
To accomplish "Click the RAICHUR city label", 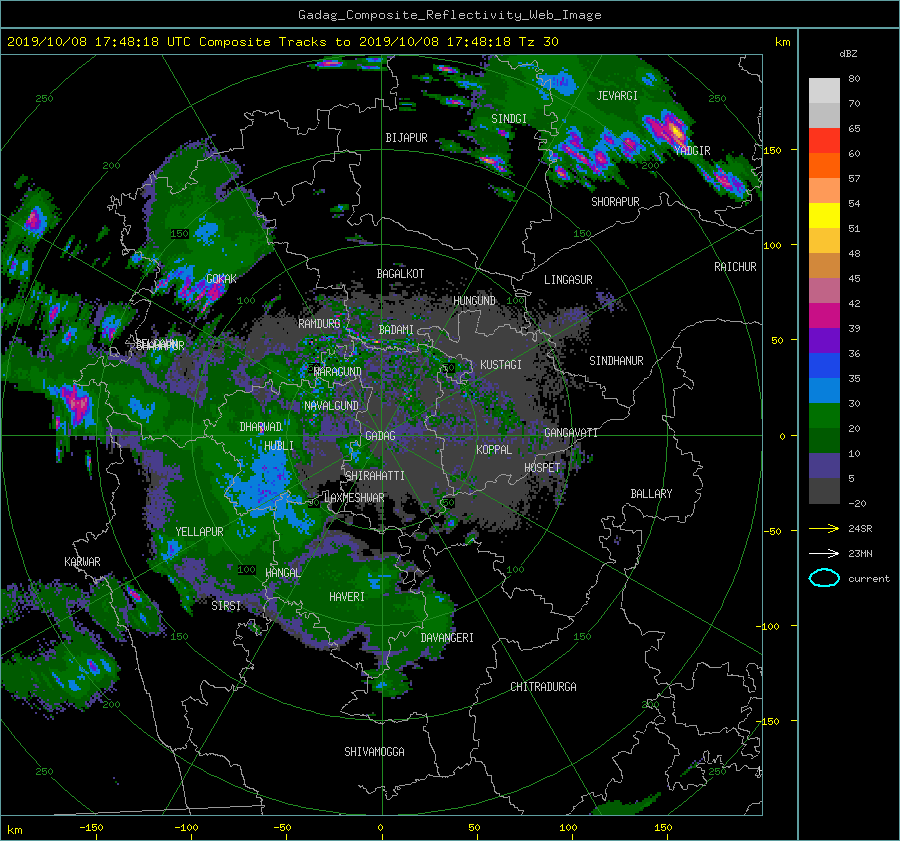I will tap(735, 267).
